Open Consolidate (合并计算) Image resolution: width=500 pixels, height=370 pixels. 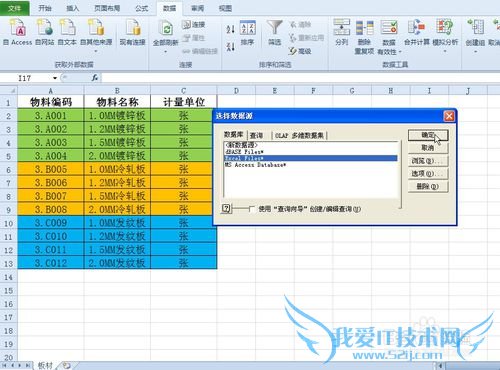pyautogui.click(x=417, y=32)
